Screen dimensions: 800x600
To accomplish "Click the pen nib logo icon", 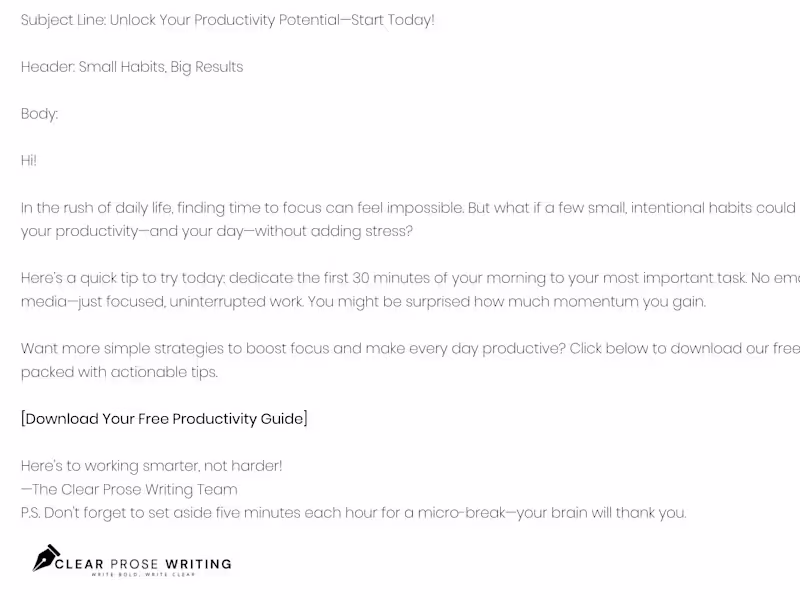I will click(46, 558).
